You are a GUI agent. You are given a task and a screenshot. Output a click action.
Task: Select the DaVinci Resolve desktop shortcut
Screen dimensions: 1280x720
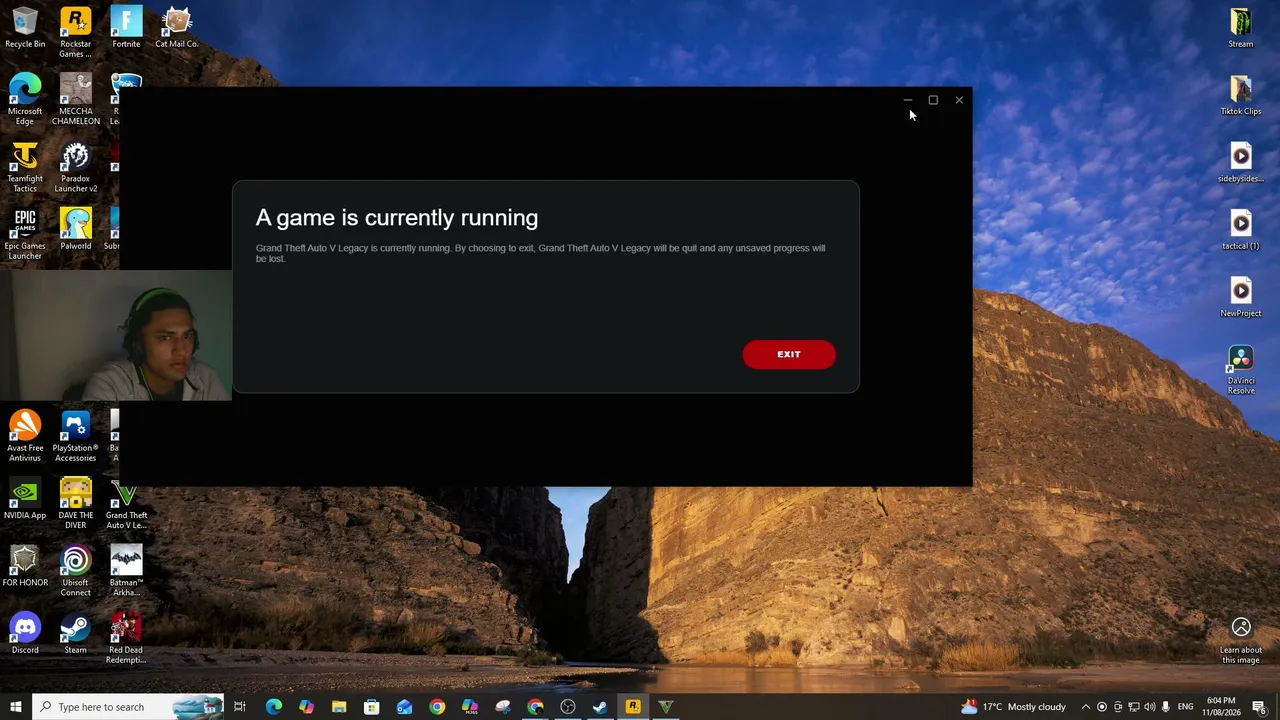click(1241, 370)
